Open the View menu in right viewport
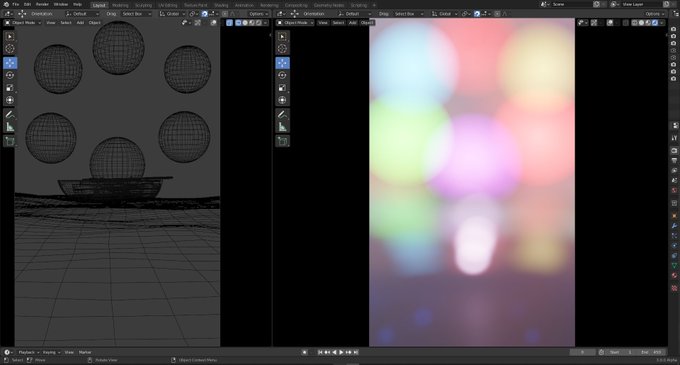Screen dimensions: 680x365 click(323, 23)
